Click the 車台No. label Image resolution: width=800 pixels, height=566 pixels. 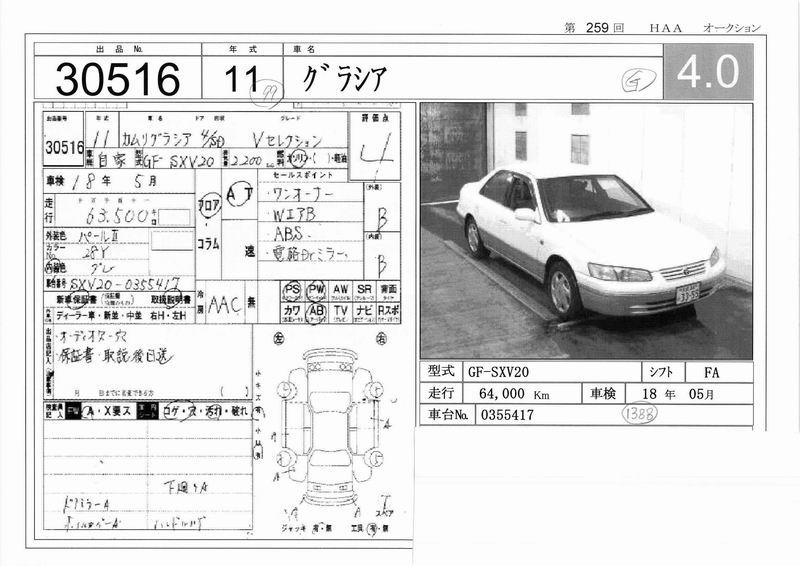448,414
